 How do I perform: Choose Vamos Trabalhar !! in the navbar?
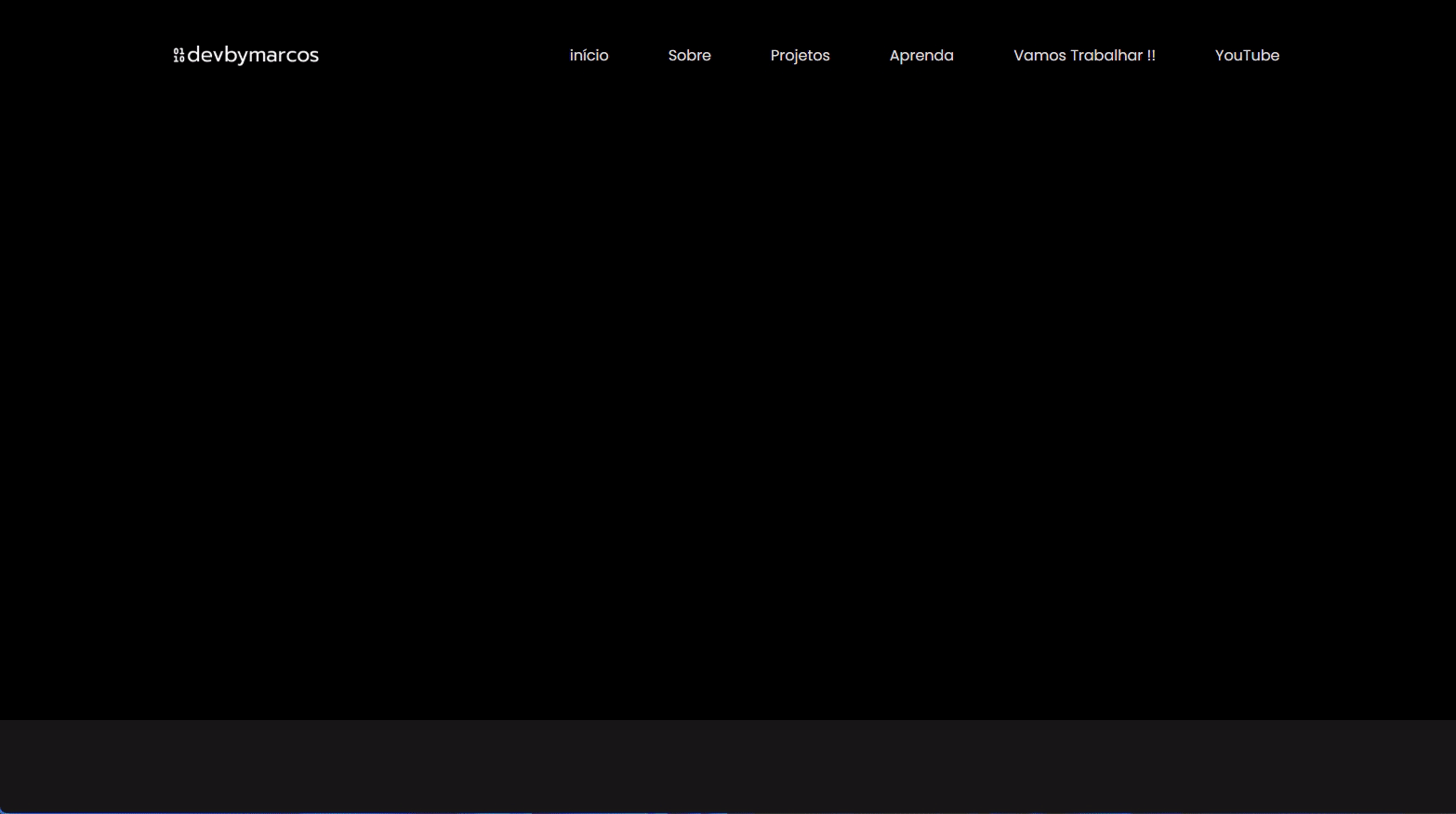1084,56
